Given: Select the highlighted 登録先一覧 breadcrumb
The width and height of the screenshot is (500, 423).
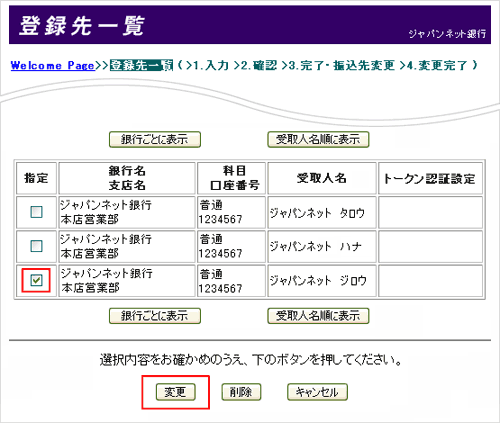Looking at the screenshot, I should pyautogui.click(x=142, y=65).
